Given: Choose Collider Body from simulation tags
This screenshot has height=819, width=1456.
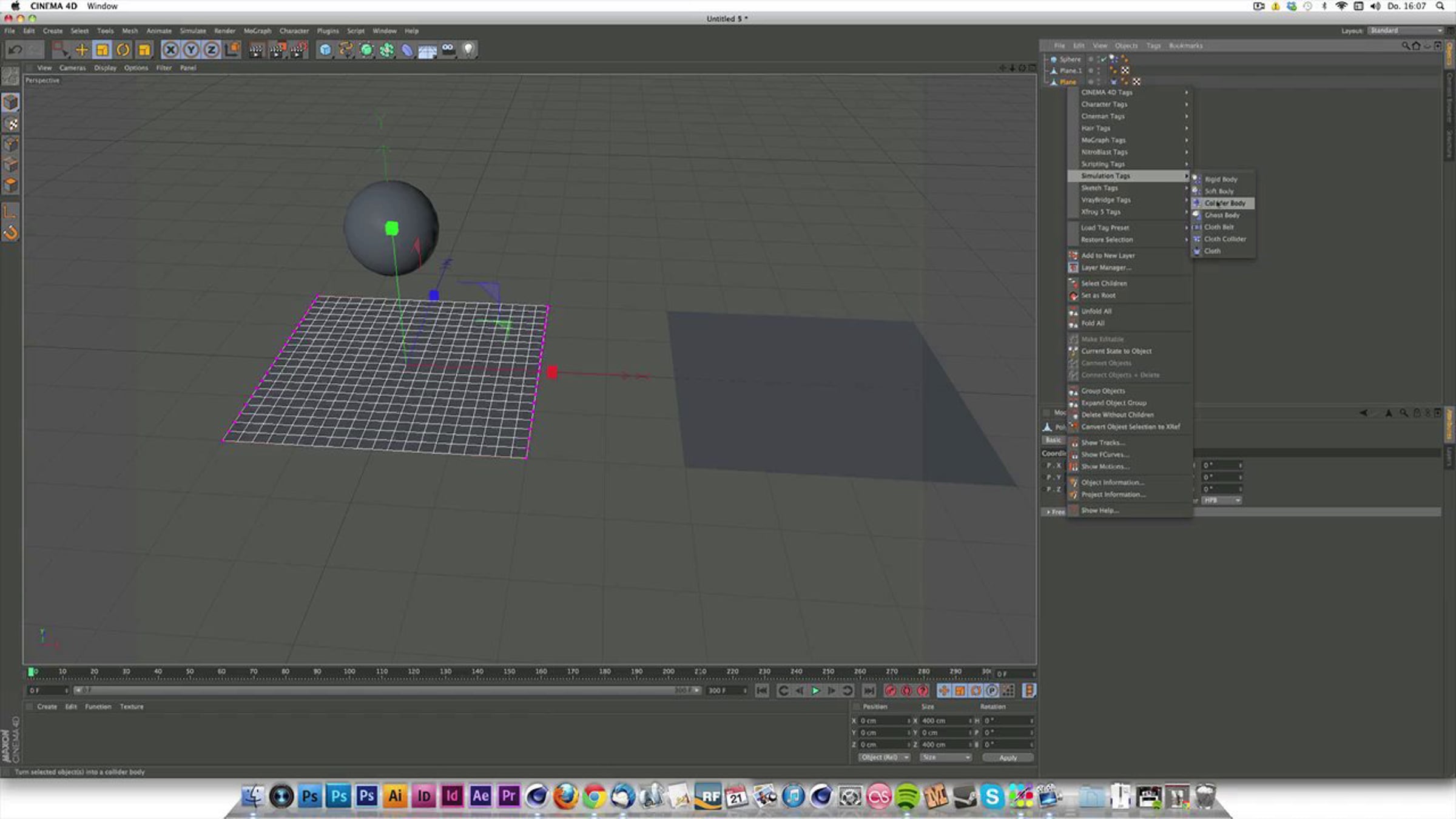Looking at the screenshot, I should point(1223,203).
